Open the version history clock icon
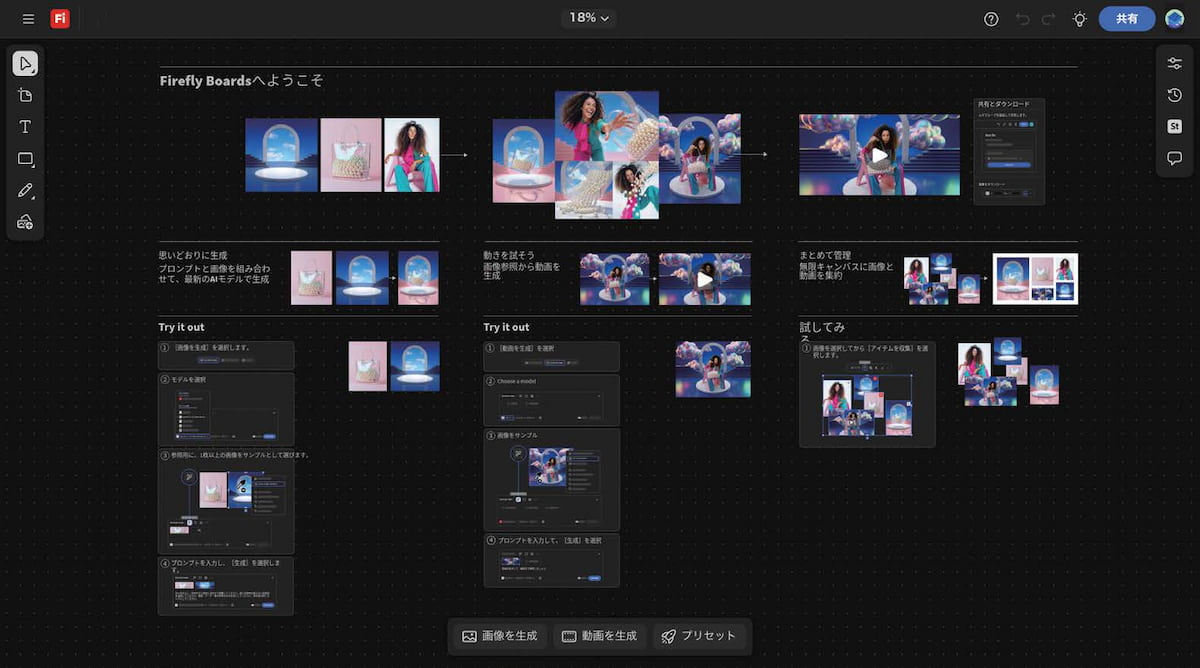Viewport: 1200px width, 668px height. (1174, 95)
